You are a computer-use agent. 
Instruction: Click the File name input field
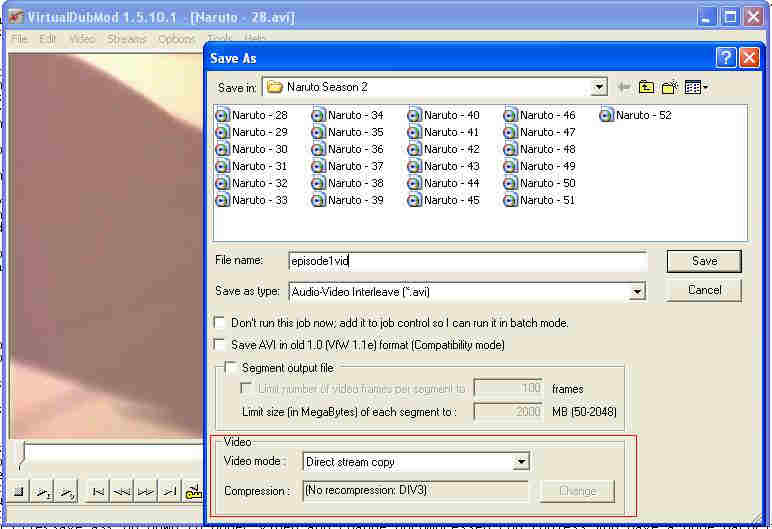tap(468, 261)
